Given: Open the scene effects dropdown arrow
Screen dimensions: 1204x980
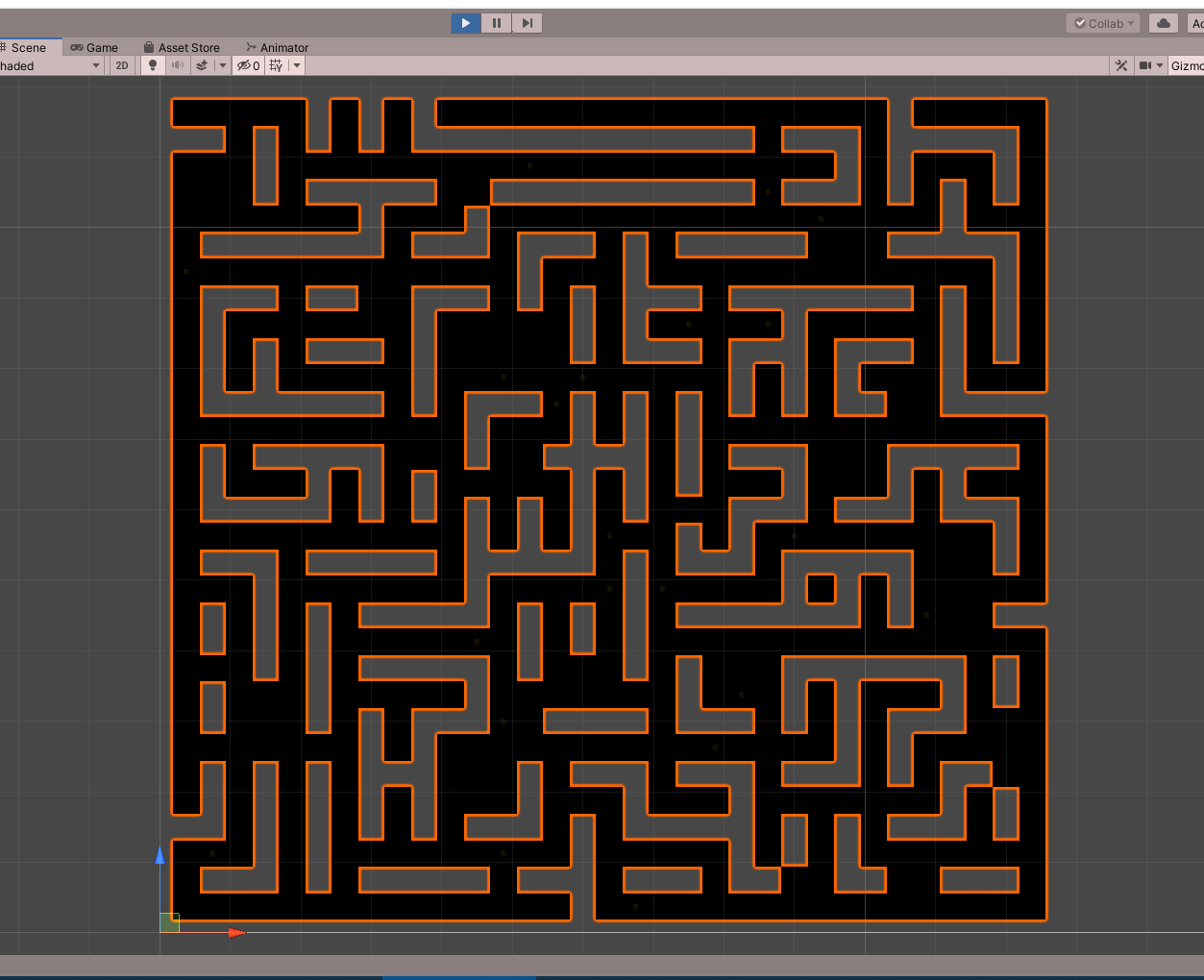Looking at the screenshot, I should click(x=223, y=65).
